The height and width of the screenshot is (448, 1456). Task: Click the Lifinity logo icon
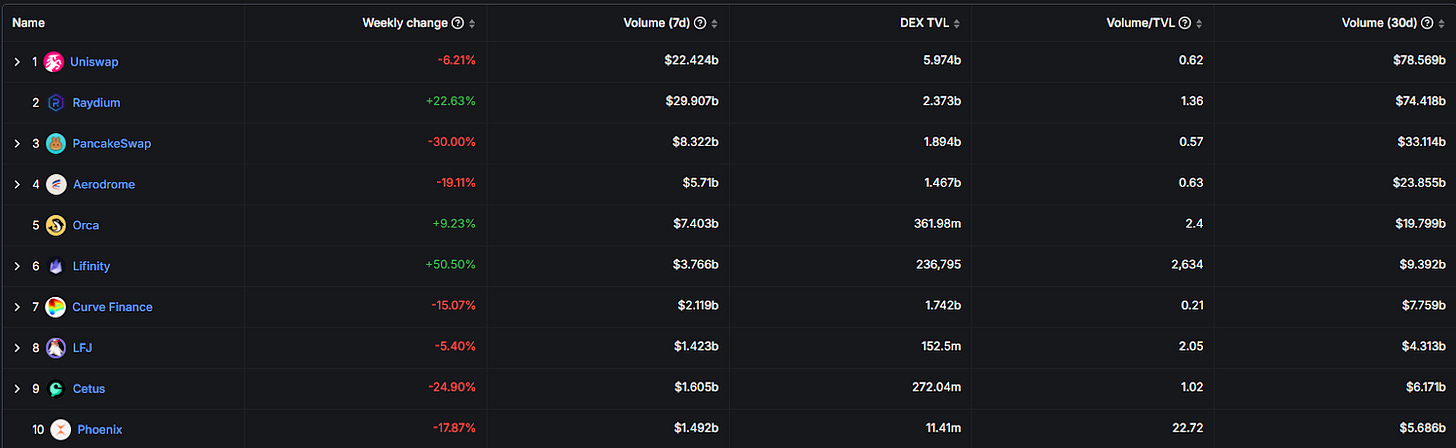(56, 267)
